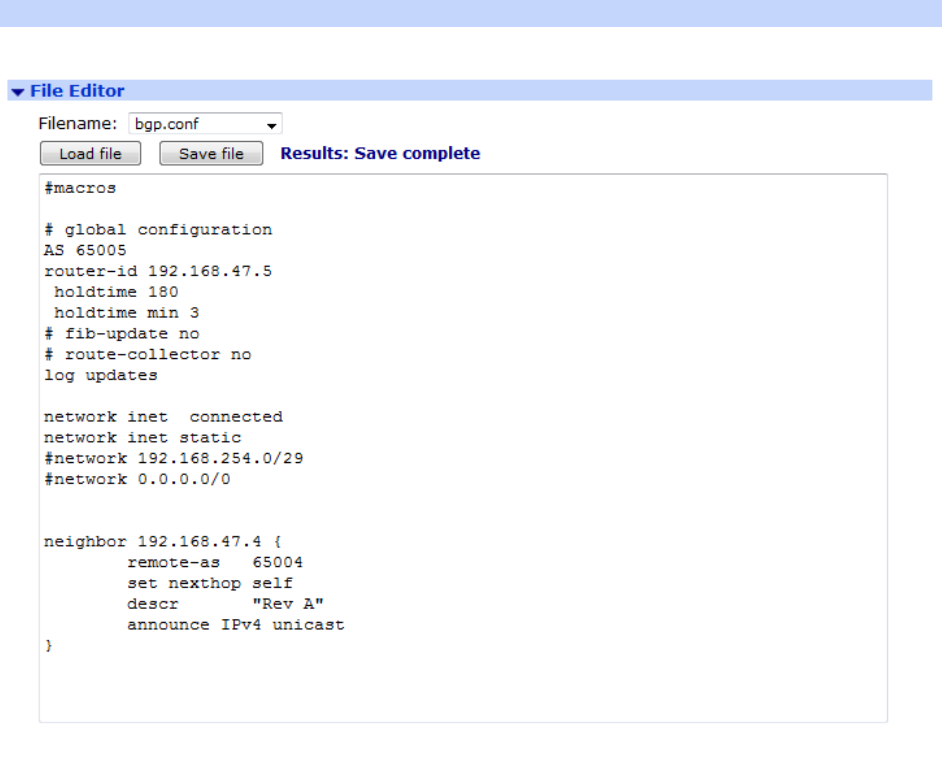This screenshot has height=761, width=942.
Task: Click the '#macros' line in editor
Action: (80, 188)
